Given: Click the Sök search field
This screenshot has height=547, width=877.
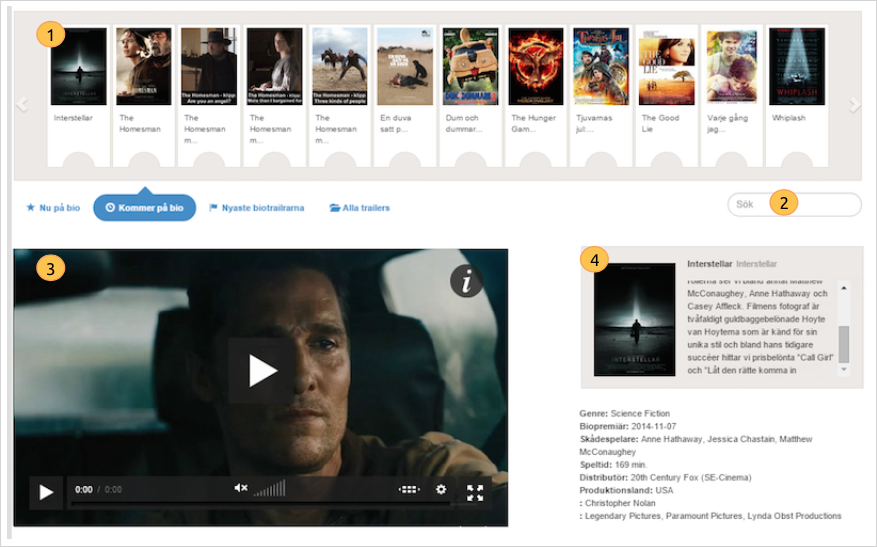Looking at the screenshot, I should 794,204.
